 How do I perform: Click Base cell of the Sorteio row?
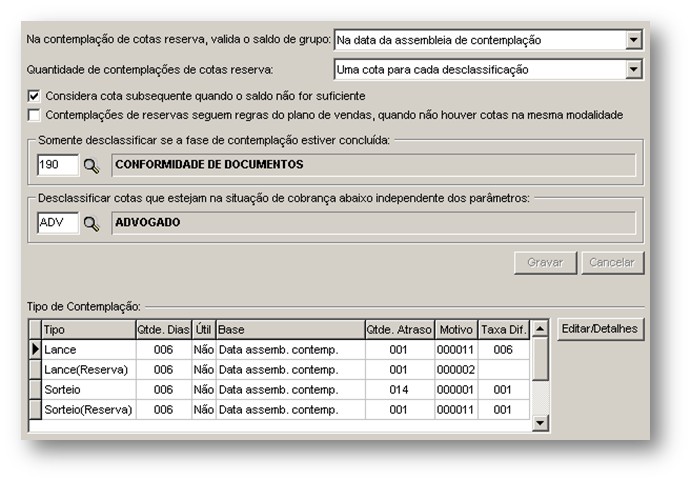coord(290,390)
